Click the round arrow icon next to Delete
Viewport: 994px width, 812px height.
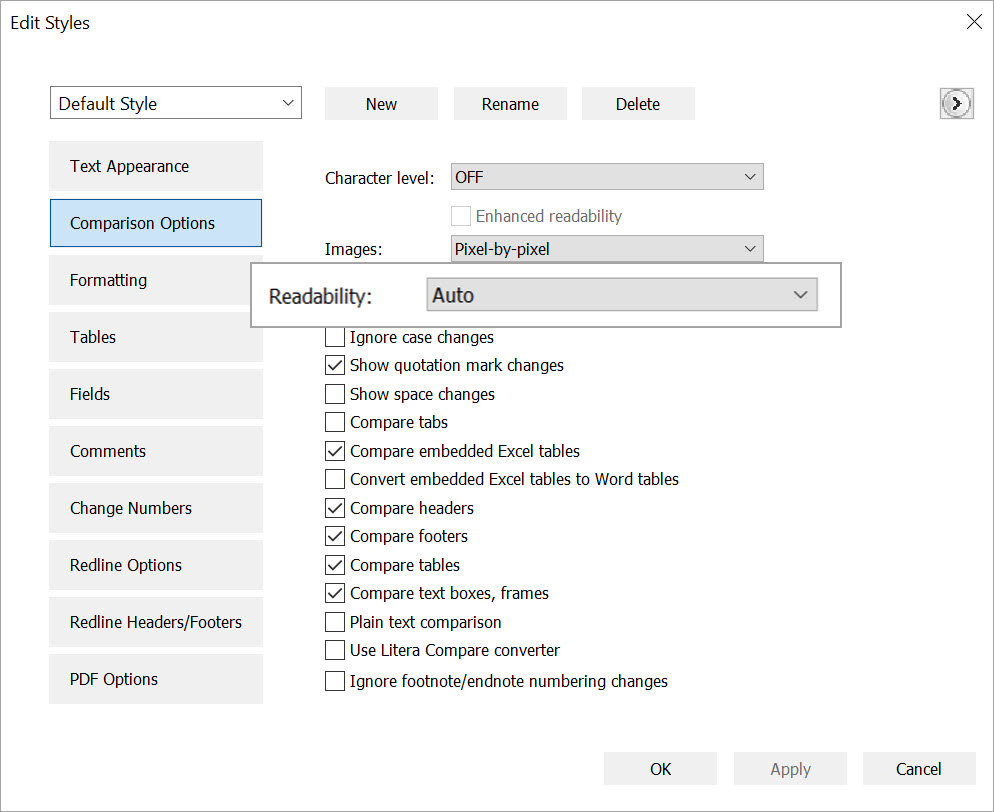tap(957, 103)
